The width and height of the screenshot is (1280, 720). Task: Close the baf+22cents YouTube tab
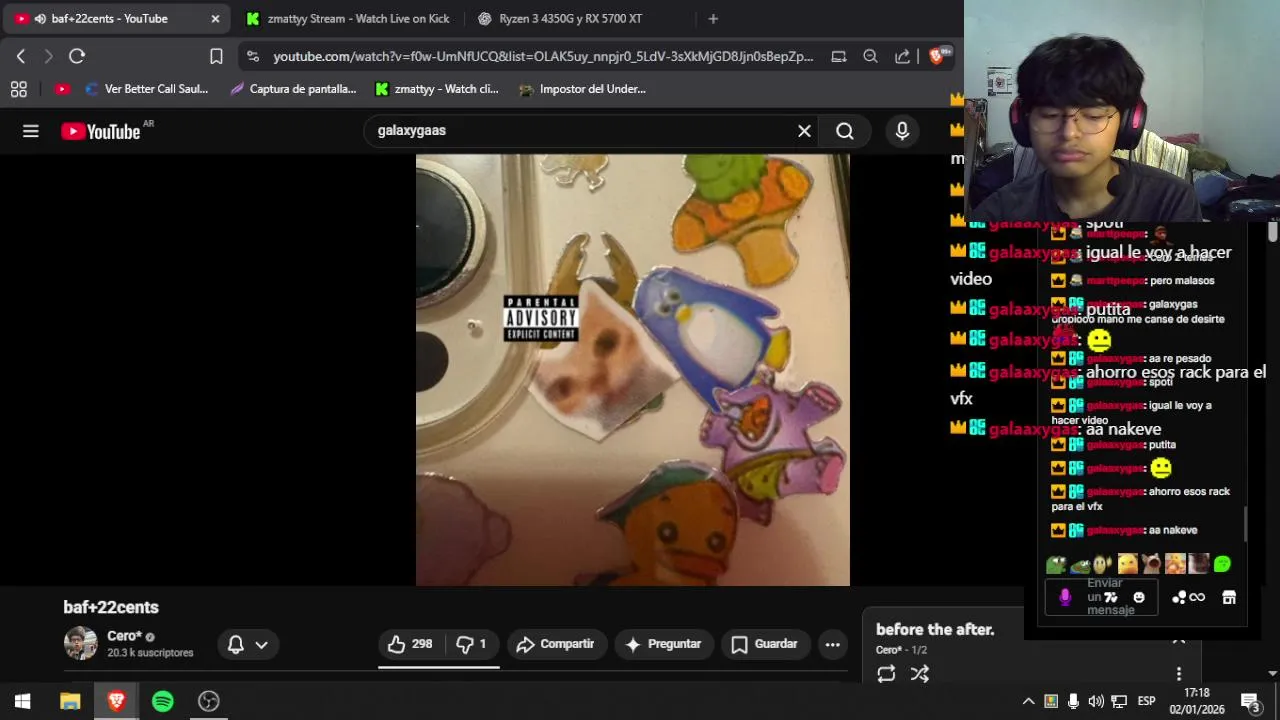pyautogui.click(x=214, y=19)
